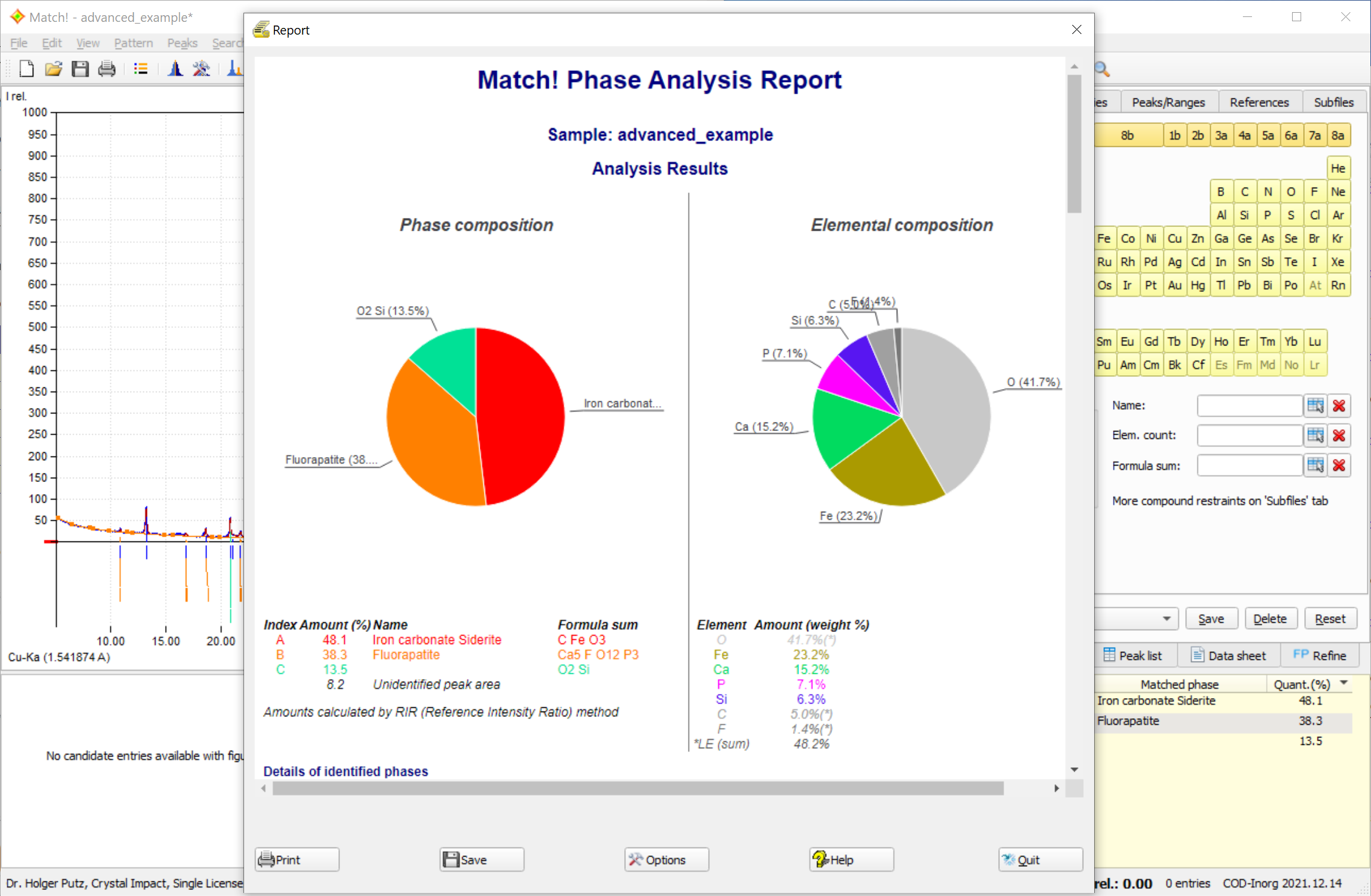Open a file using the folder toolbar icon

[x=53, y=69]
